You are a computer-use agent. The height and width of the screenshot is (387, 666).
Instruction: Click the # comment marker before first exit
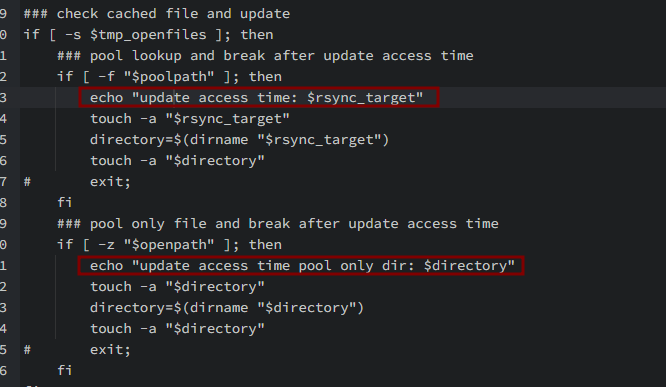pos(27,182)
